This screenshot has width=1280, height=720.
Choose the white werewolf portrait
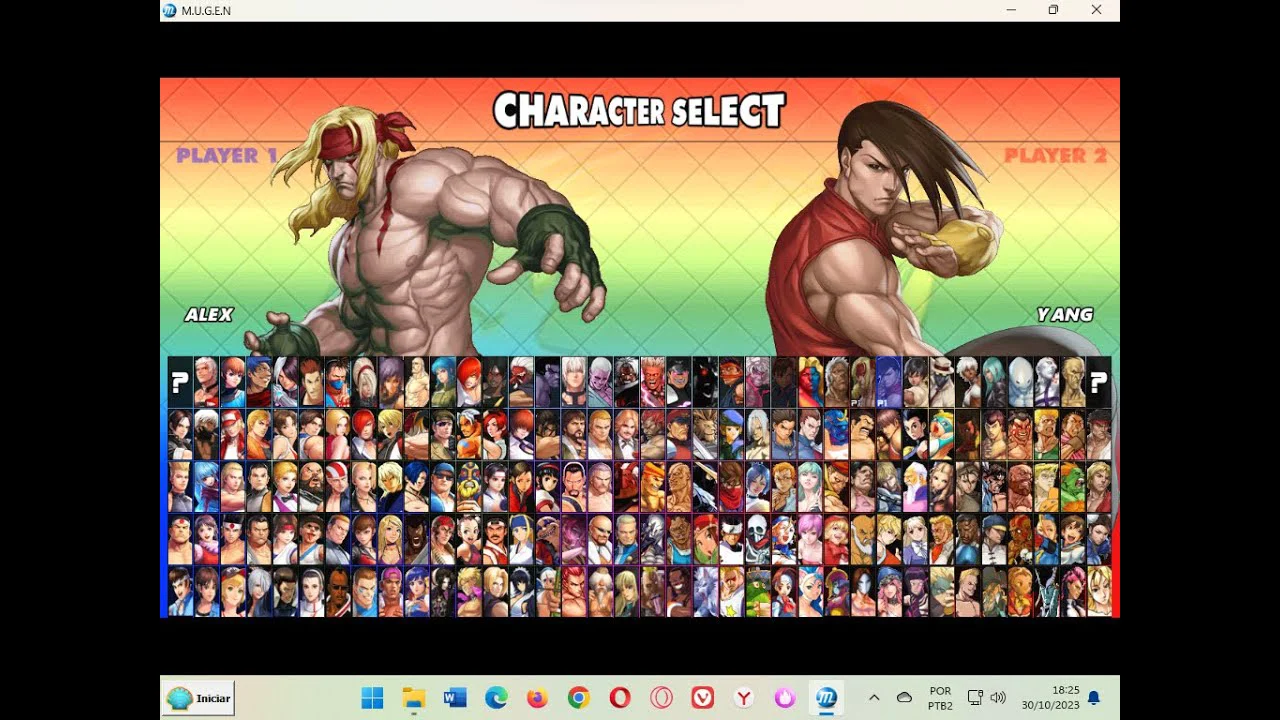coord(705,592)
